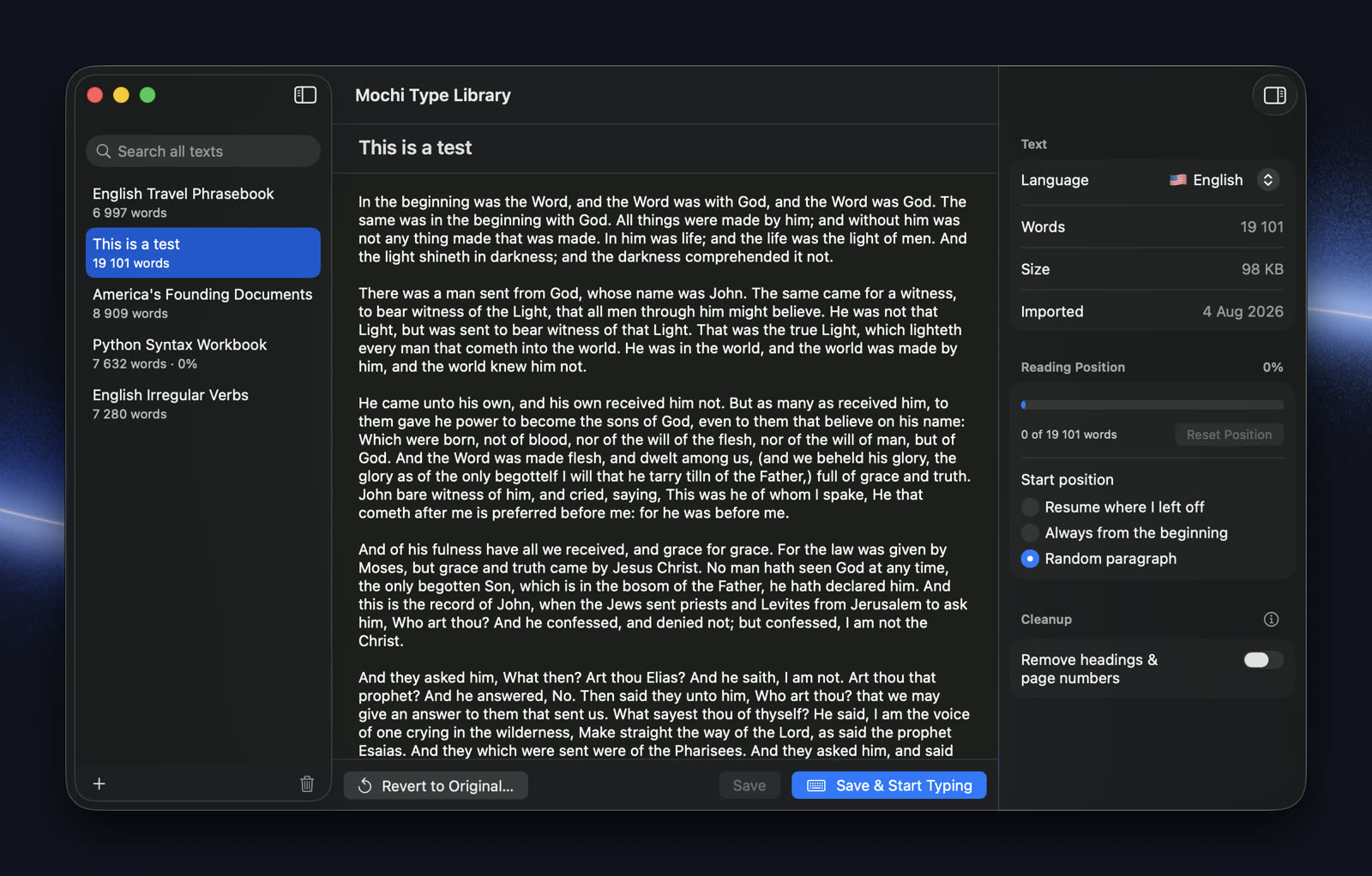Toggle the right inspector panel icon
Viewport: 1372px width, 876px height.
(1274, 95)
